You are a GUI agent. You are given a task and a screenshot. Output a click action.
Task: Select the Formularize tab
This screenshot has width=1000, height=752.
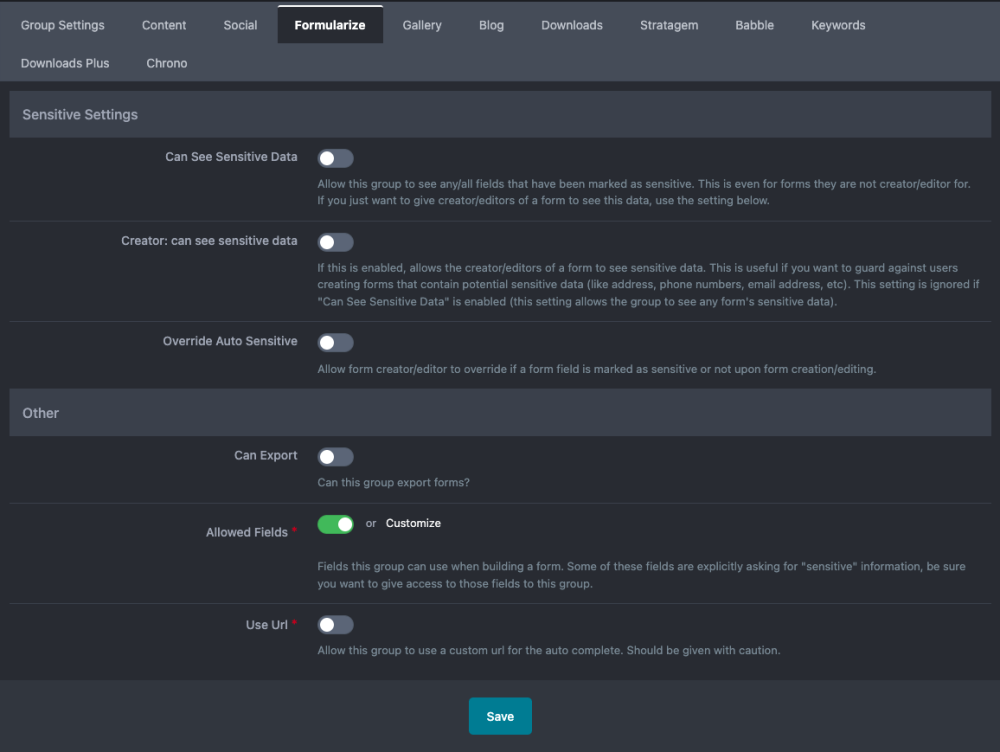click(x=330, y=25)
